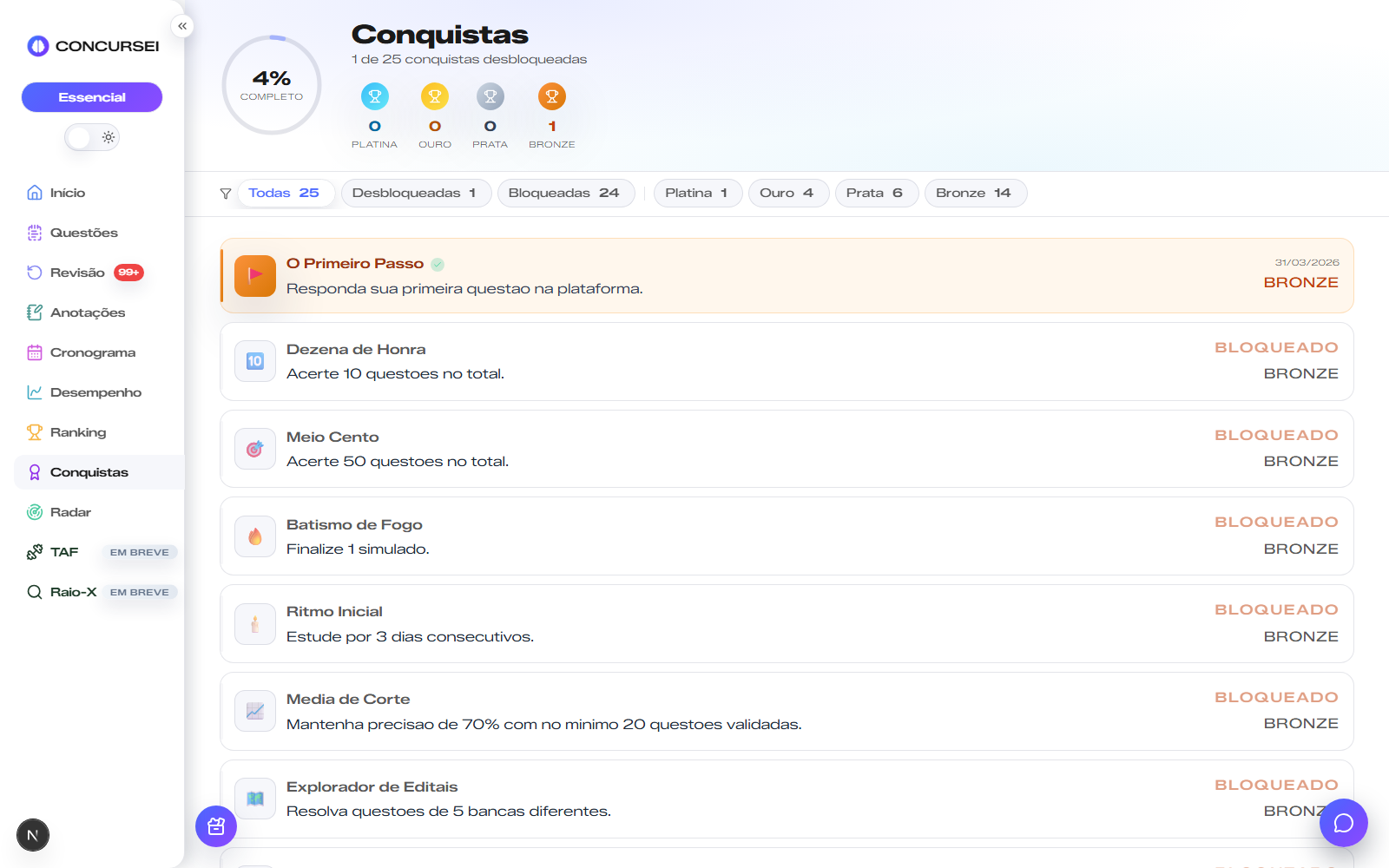This screenshot has height=868, width=1389.
Task: Click the Platina trophy icon
Action: tap(375, 96)
